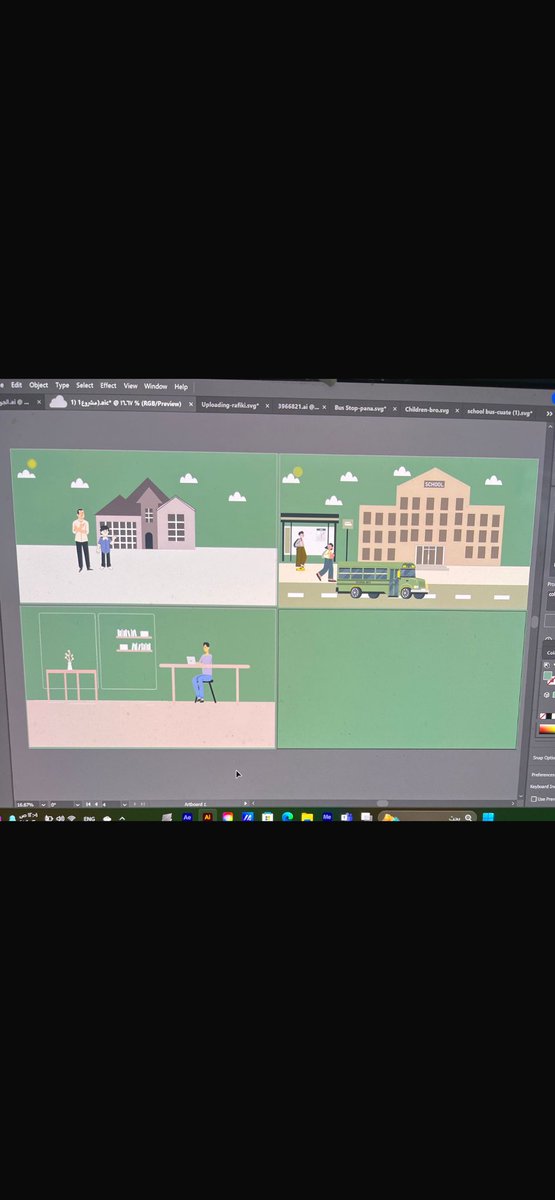Open the Edit menu
The height and width of the screenshot is (1200, 555).
coord(16,385)
